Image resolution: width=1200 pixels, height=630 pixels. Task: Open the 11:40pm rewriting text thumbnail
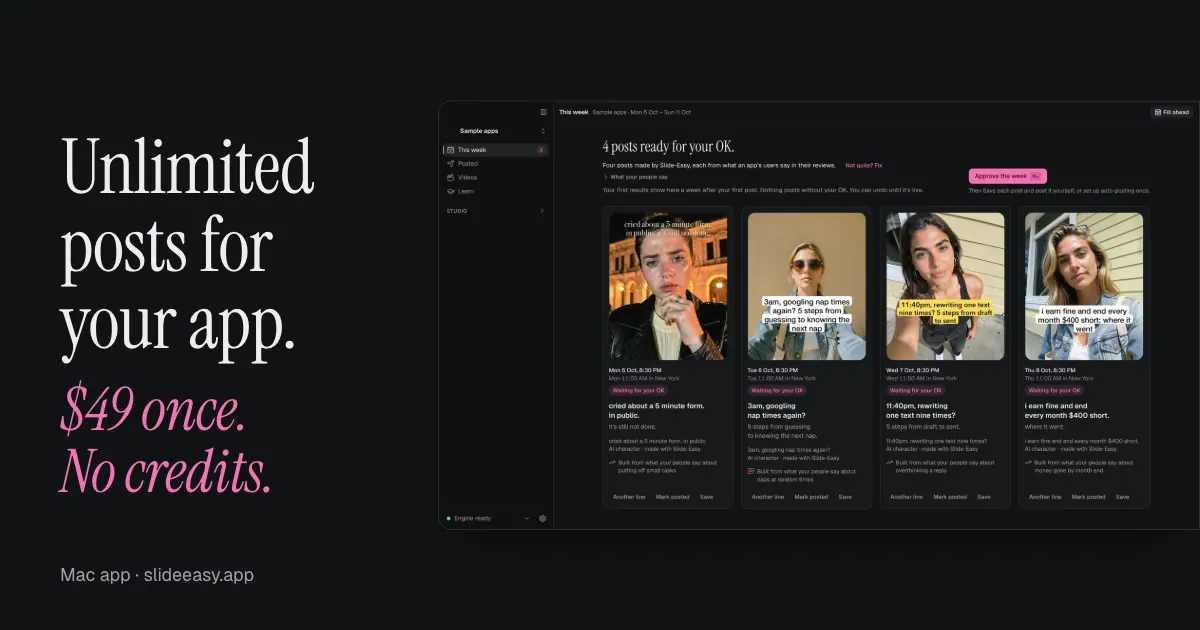[946, 286]
